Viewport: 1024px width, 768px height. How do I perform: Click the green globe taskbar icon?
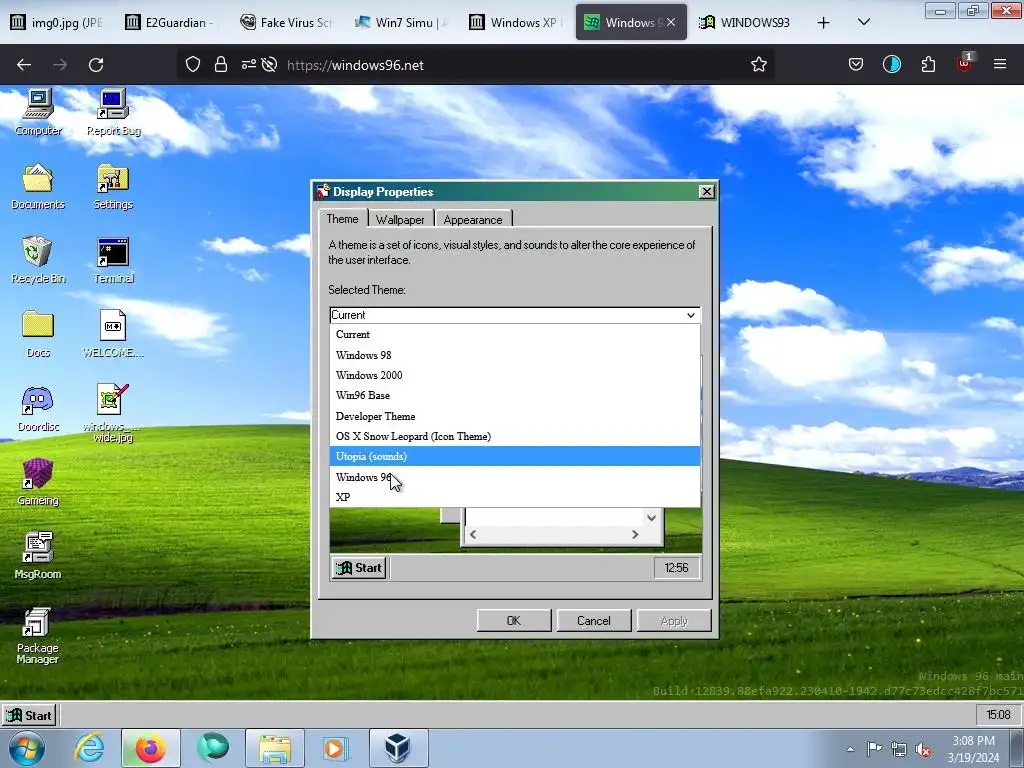click(213, 748)
